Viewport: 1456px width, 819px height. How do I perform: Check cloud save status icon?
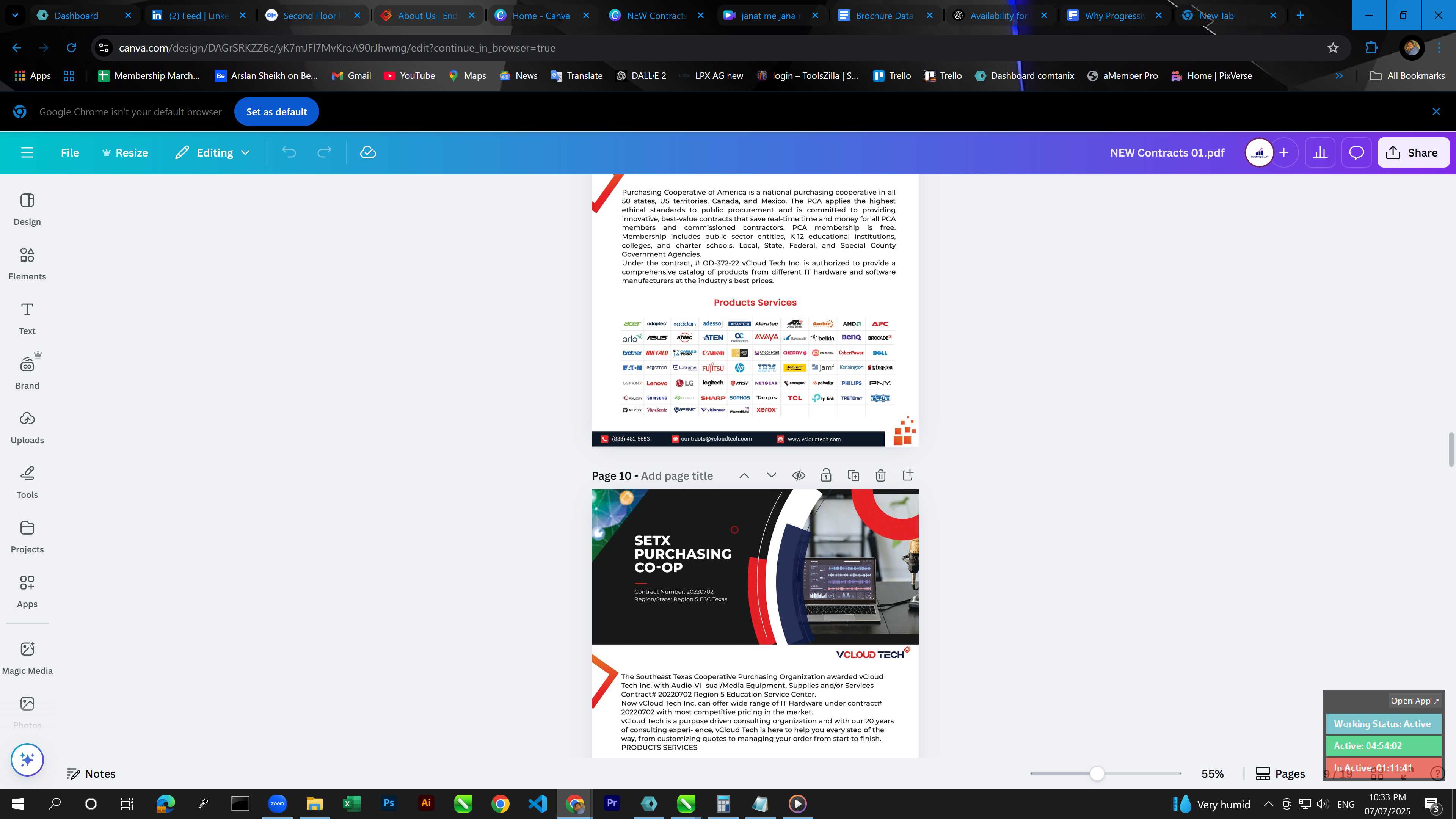[x=368, y=152]
